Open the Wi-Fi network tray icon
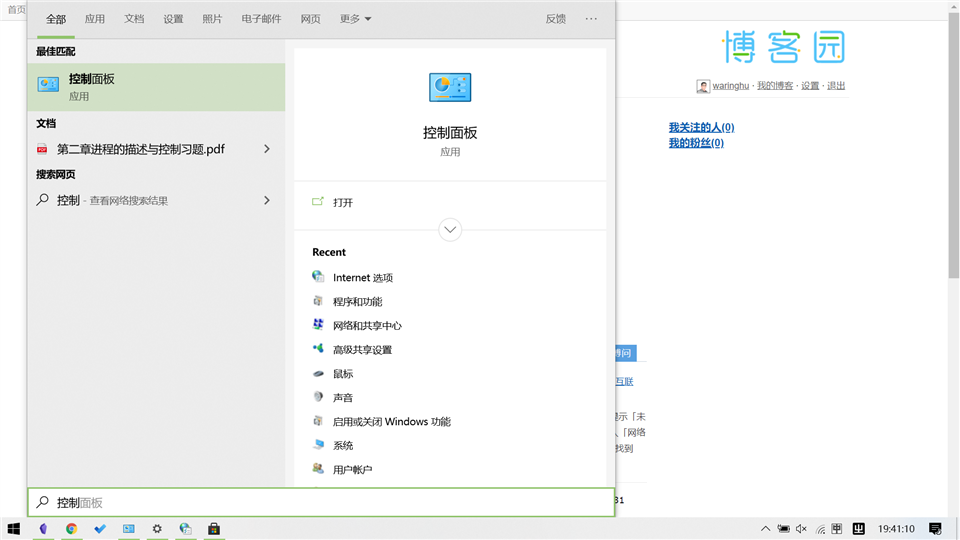 pyautogui.click(x=820, y=529)
